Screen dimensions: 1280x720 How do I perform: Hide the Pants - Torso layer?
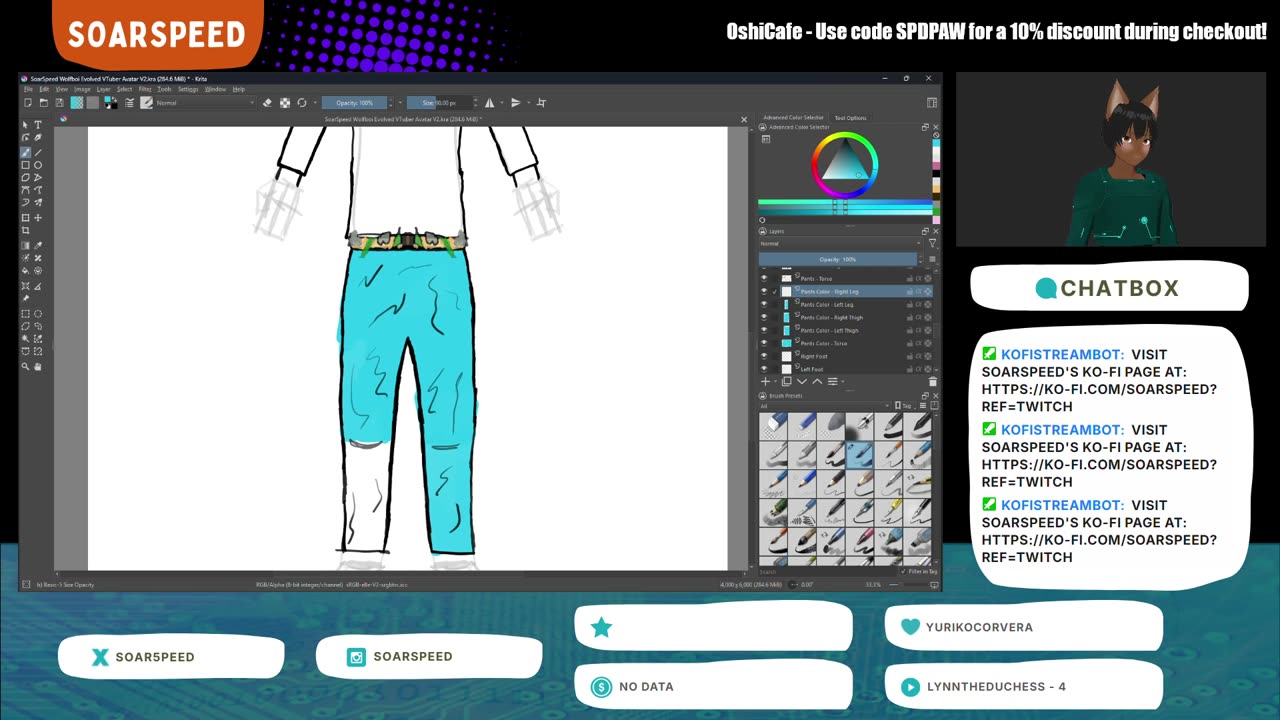(764, 279)
